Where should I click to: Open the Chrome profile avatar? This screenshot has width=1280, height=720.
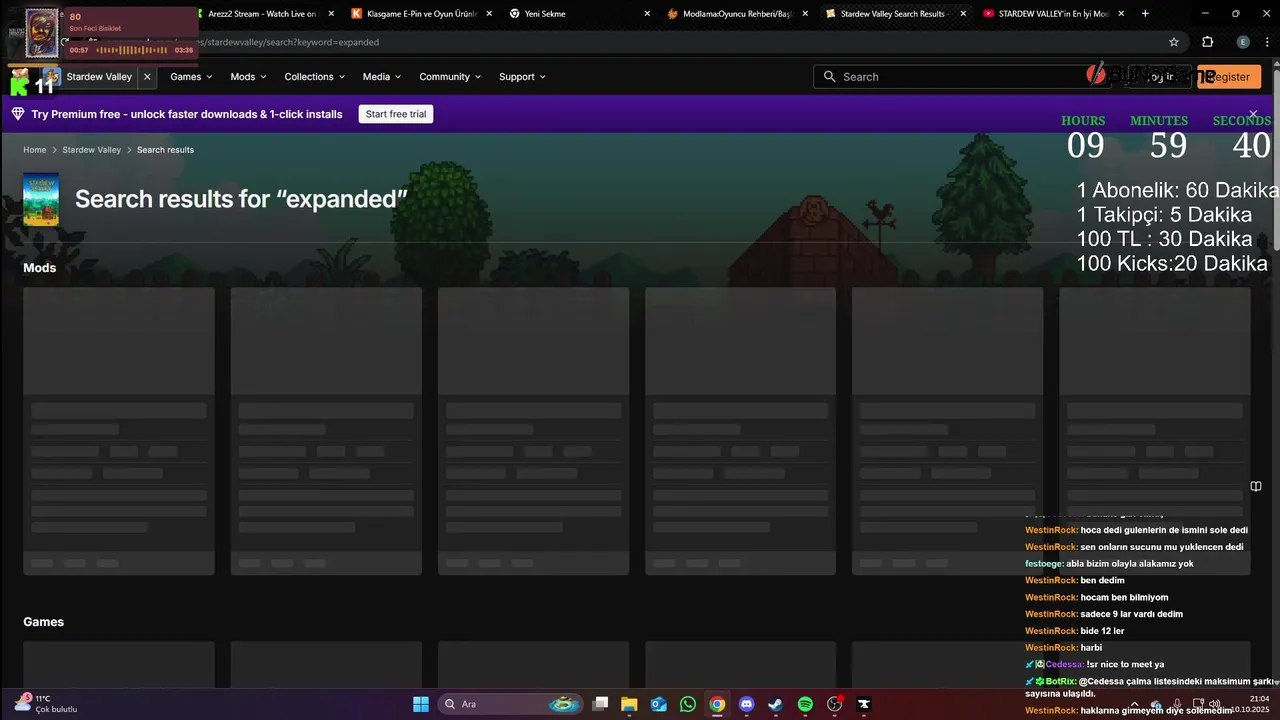click(x=1243, y=42)
